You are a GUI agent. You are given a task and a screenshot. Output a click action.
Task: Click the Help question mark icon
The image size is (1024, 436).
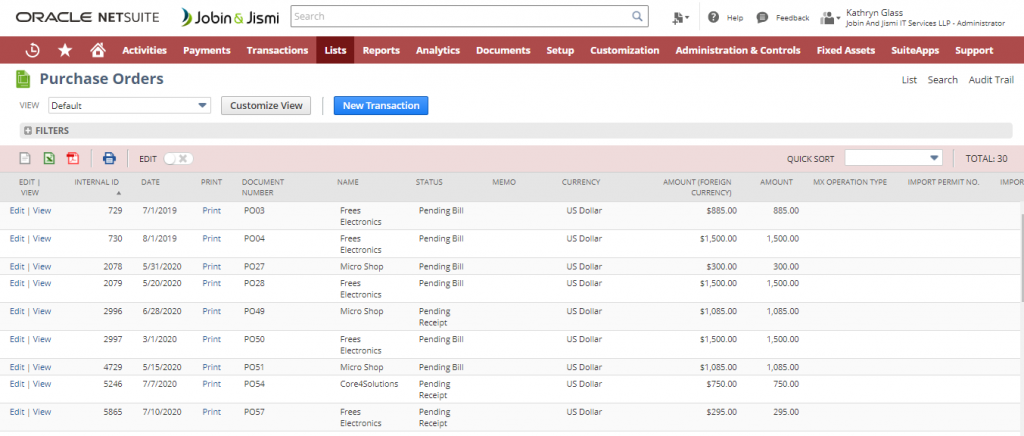coord(714,17)
